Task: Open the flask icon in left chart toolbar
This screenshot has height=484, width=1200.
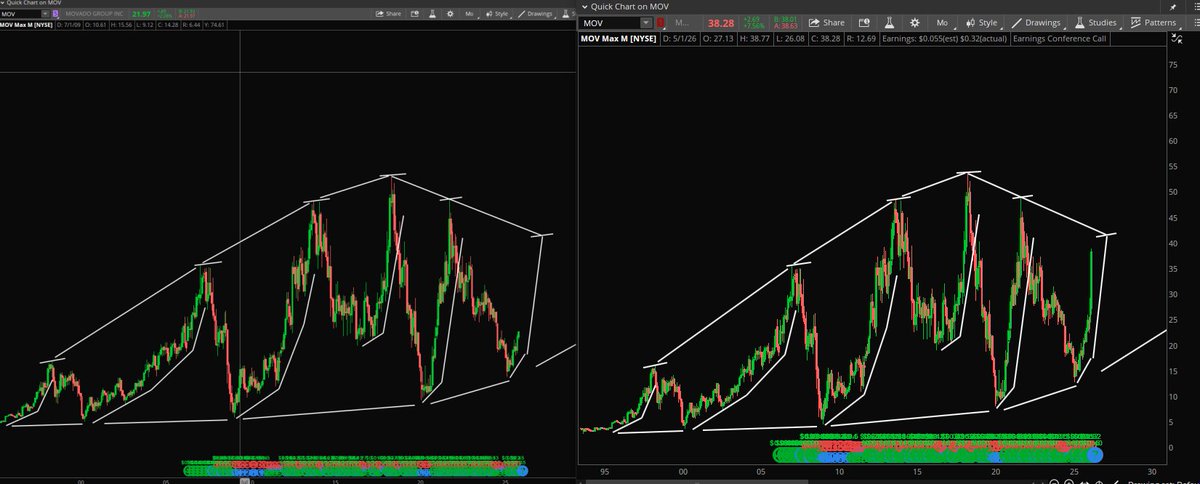Action: pos(431,14)
